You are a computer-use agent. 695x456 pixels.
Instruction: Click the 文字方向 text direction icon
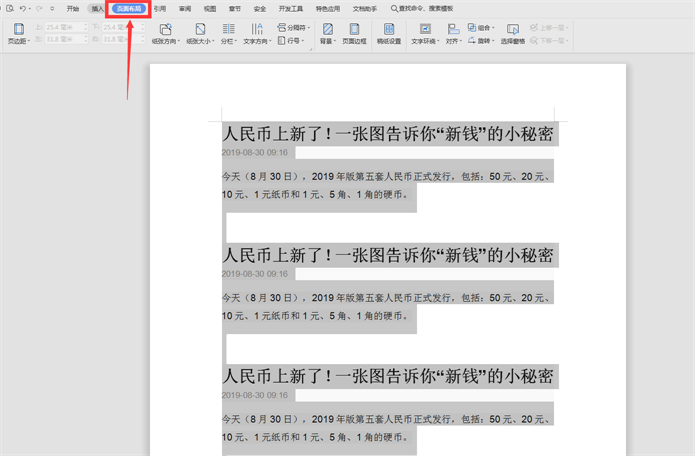point(255,30)
